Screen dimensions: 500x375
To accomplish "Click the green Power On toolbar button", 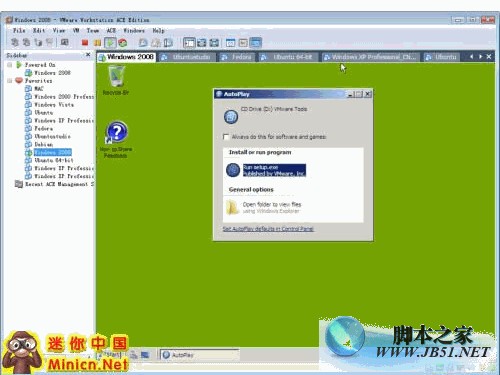I will 110,43.
